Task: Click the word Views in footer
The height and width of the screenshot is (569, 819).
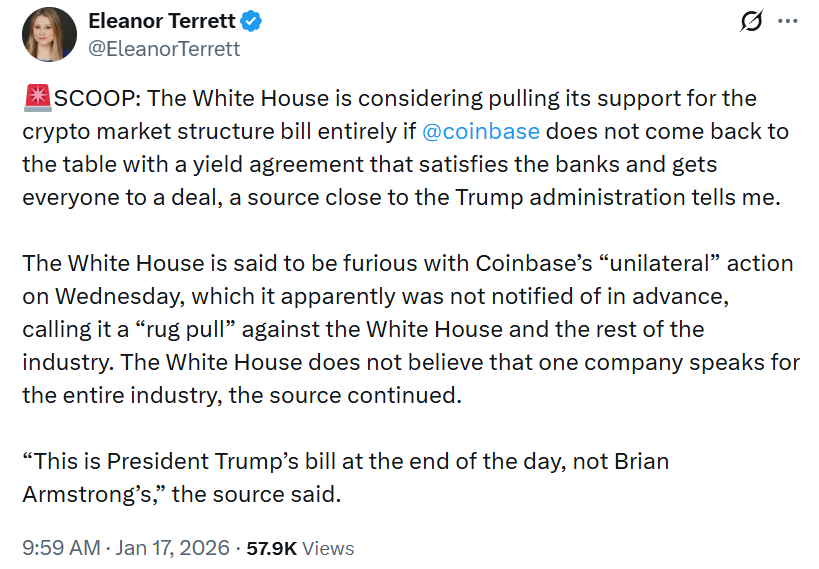Action: 328,548
